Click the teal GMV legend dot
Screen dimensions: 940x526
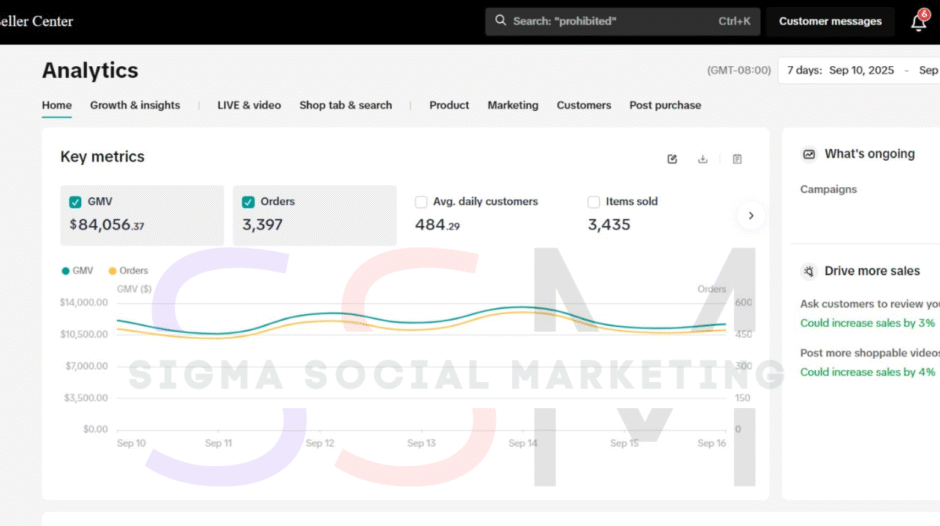pyautogui.click(x=66, y=270)
